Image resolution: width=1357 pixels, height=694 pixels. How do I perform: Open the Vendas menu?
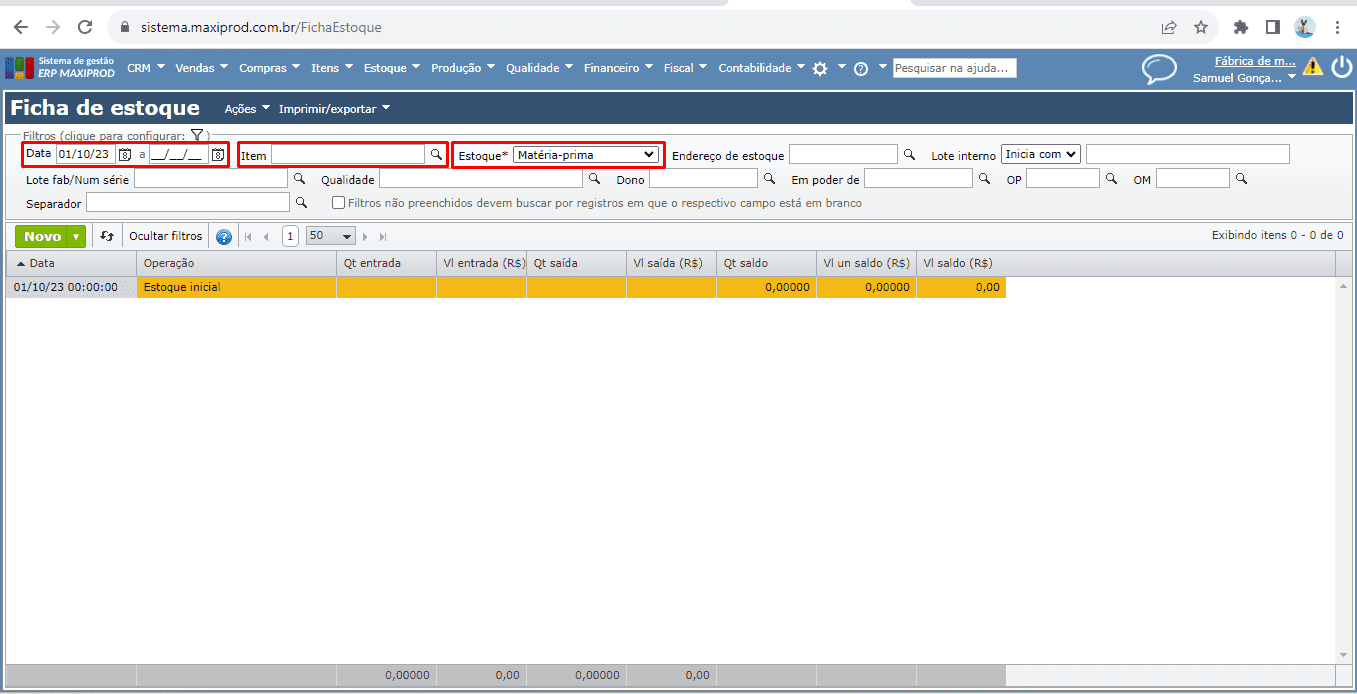(202, 68)
